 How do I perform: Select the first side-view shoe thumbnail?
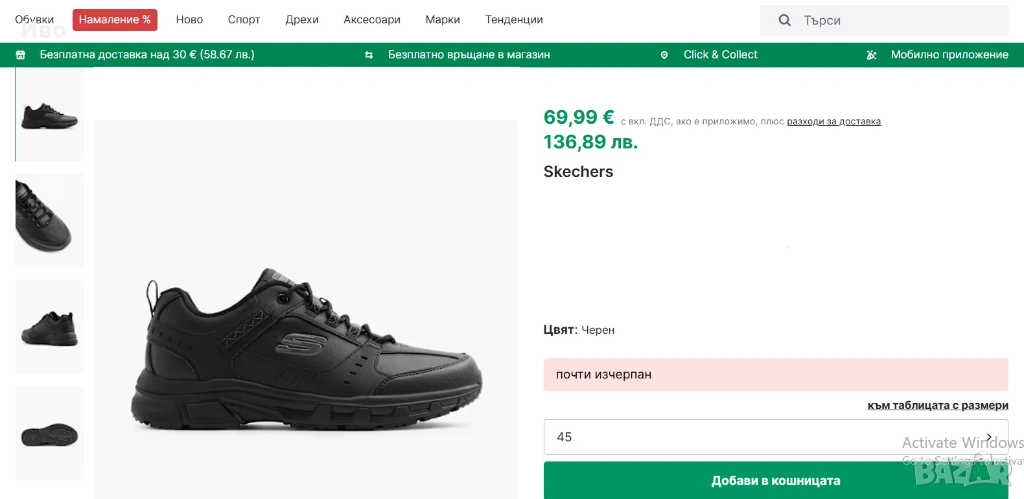(x=50, y=113)
